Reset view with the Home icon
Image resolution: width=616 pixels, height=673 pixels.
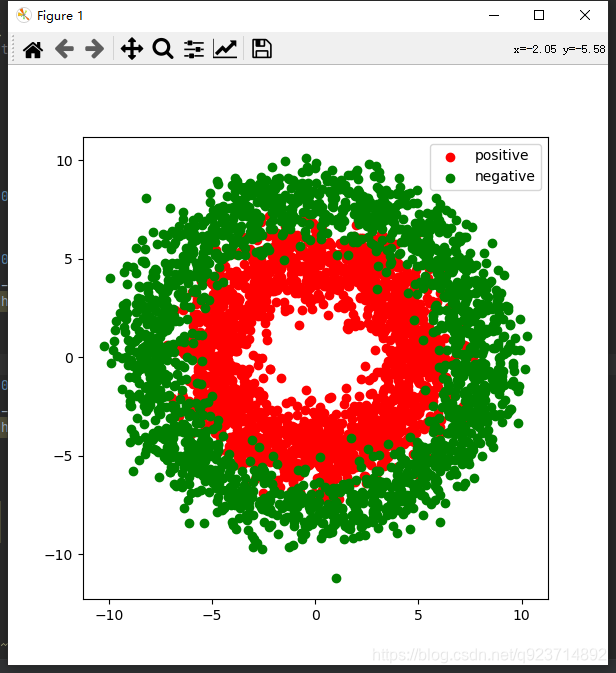[33, 49]
